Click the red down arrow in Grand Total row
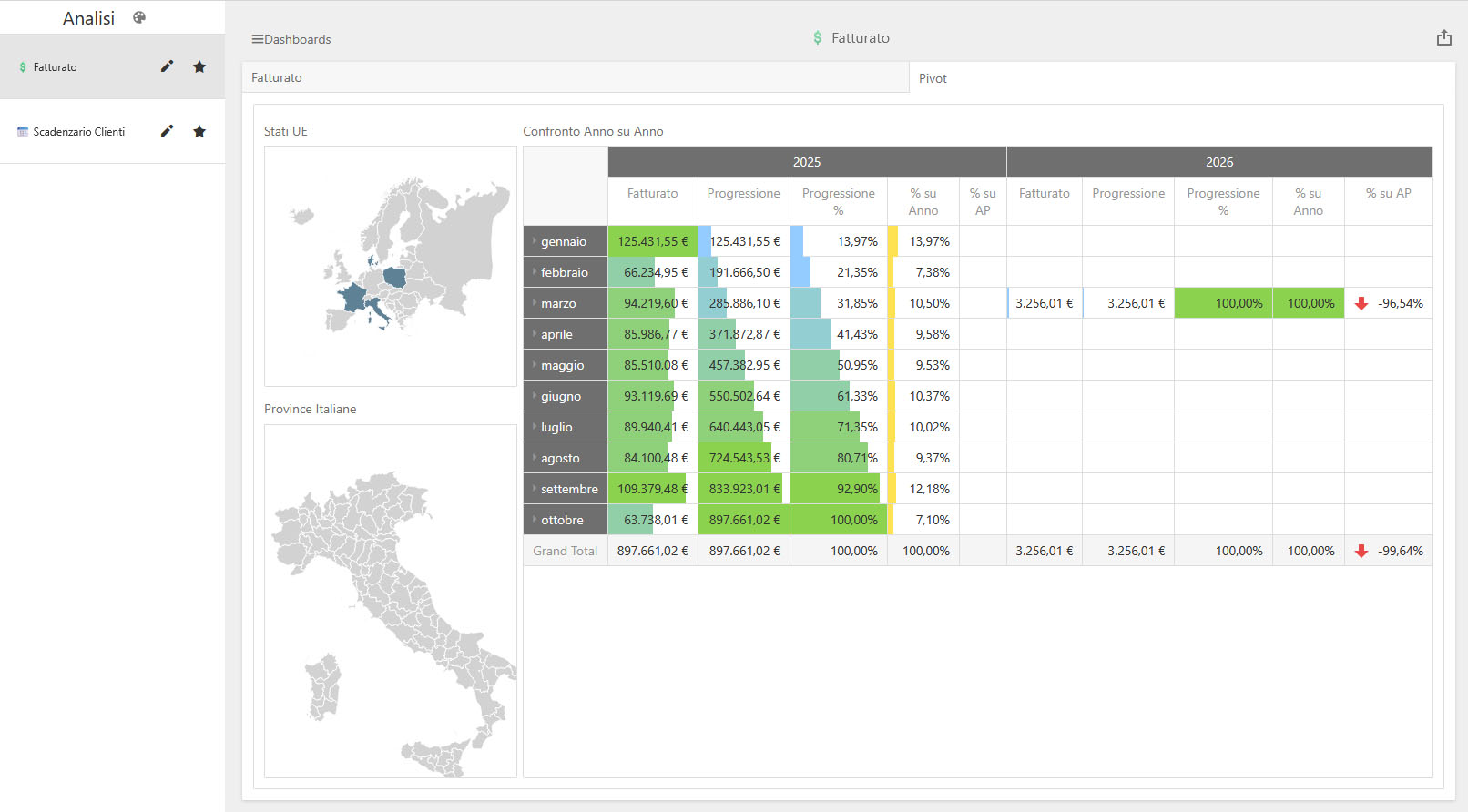Viewport: 1468px width, 812px height. click(1361, 551)
